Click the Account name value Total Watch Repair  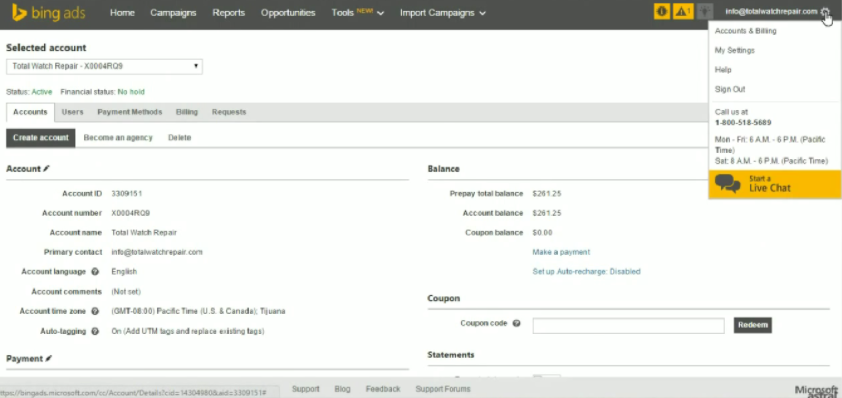pyautogui.click(x=144, y=233)
